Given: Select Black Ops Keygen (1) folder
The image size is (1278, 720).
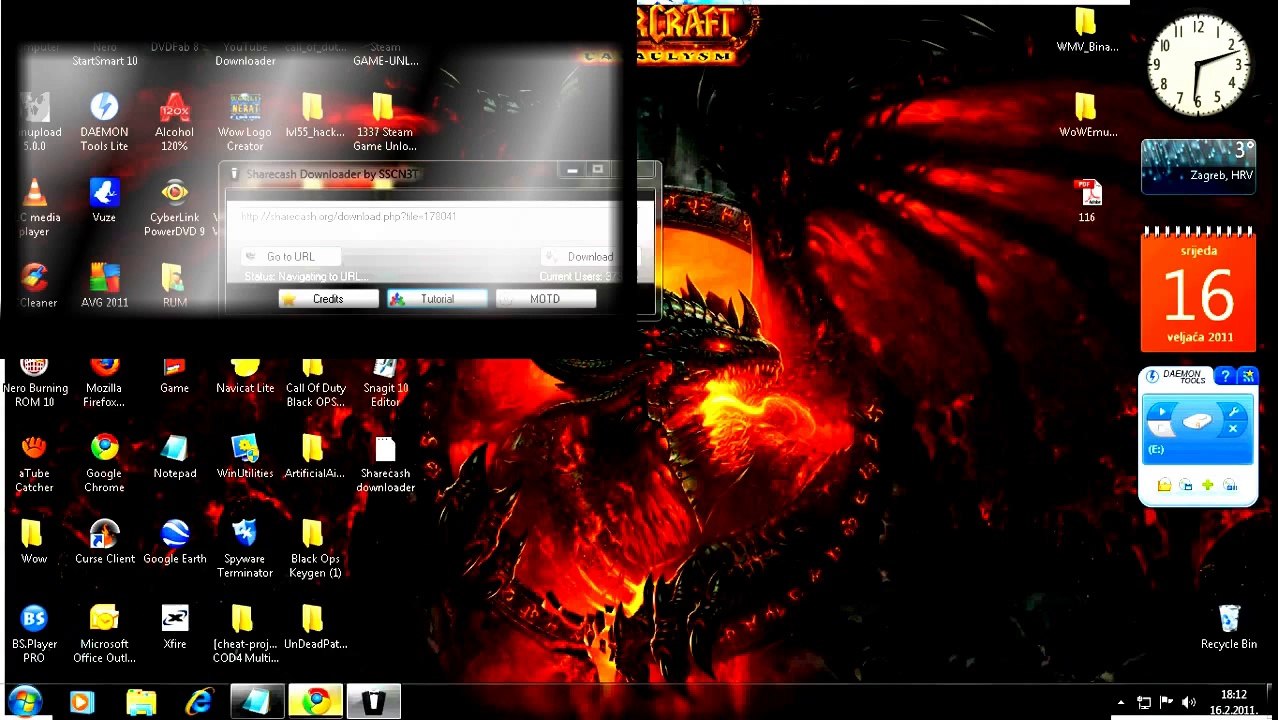Looking at the screenshot, I should coord(315,548).
